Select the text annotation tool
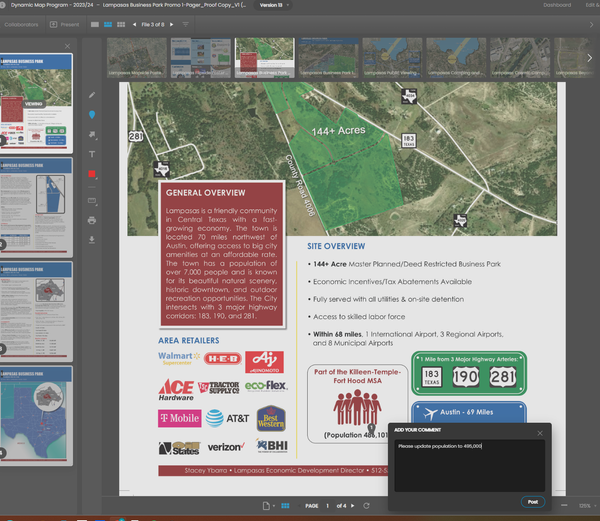Viewport: 600px width, 521px height. (92, 154)
